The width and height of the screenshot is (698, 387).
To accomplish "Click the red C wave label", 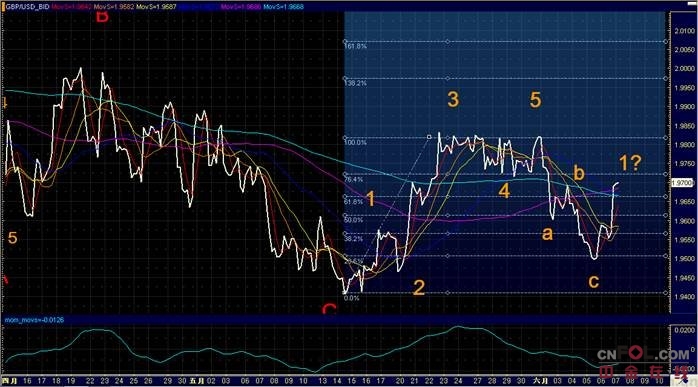I will [329, 309].
